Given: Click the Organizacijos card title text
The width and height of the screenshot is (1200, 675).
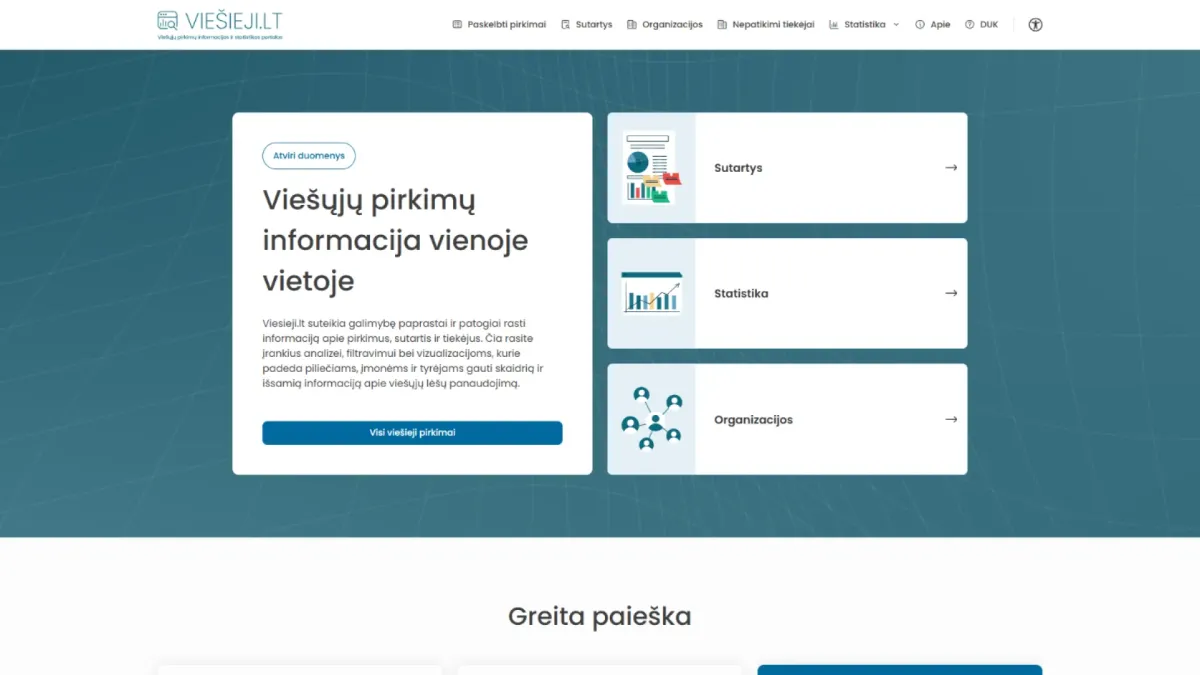Looking at the screenshot, I should click(753, 420).
